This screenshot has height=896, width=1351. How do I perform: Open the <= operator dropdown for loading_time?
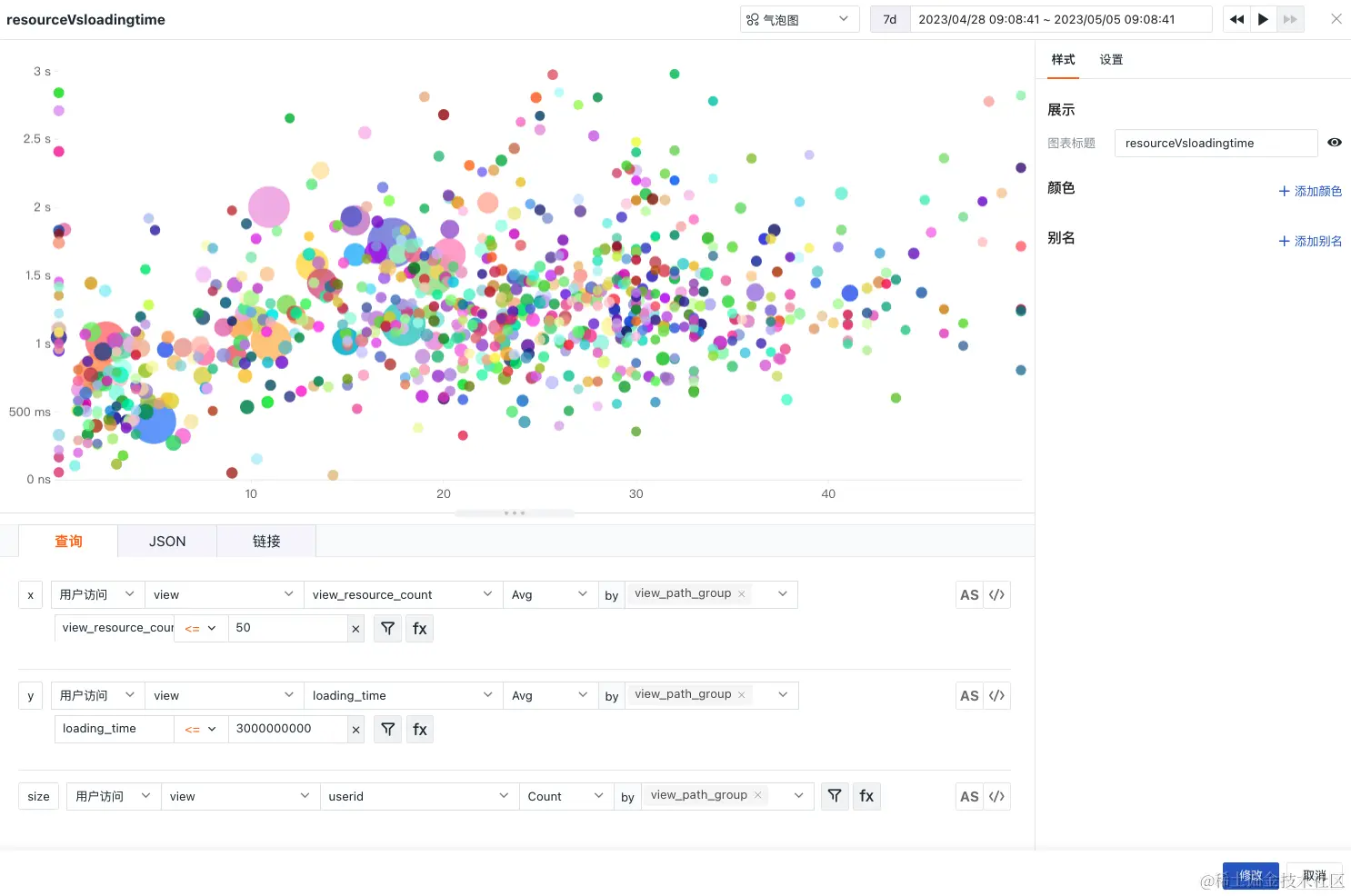(x=201, y=729)
